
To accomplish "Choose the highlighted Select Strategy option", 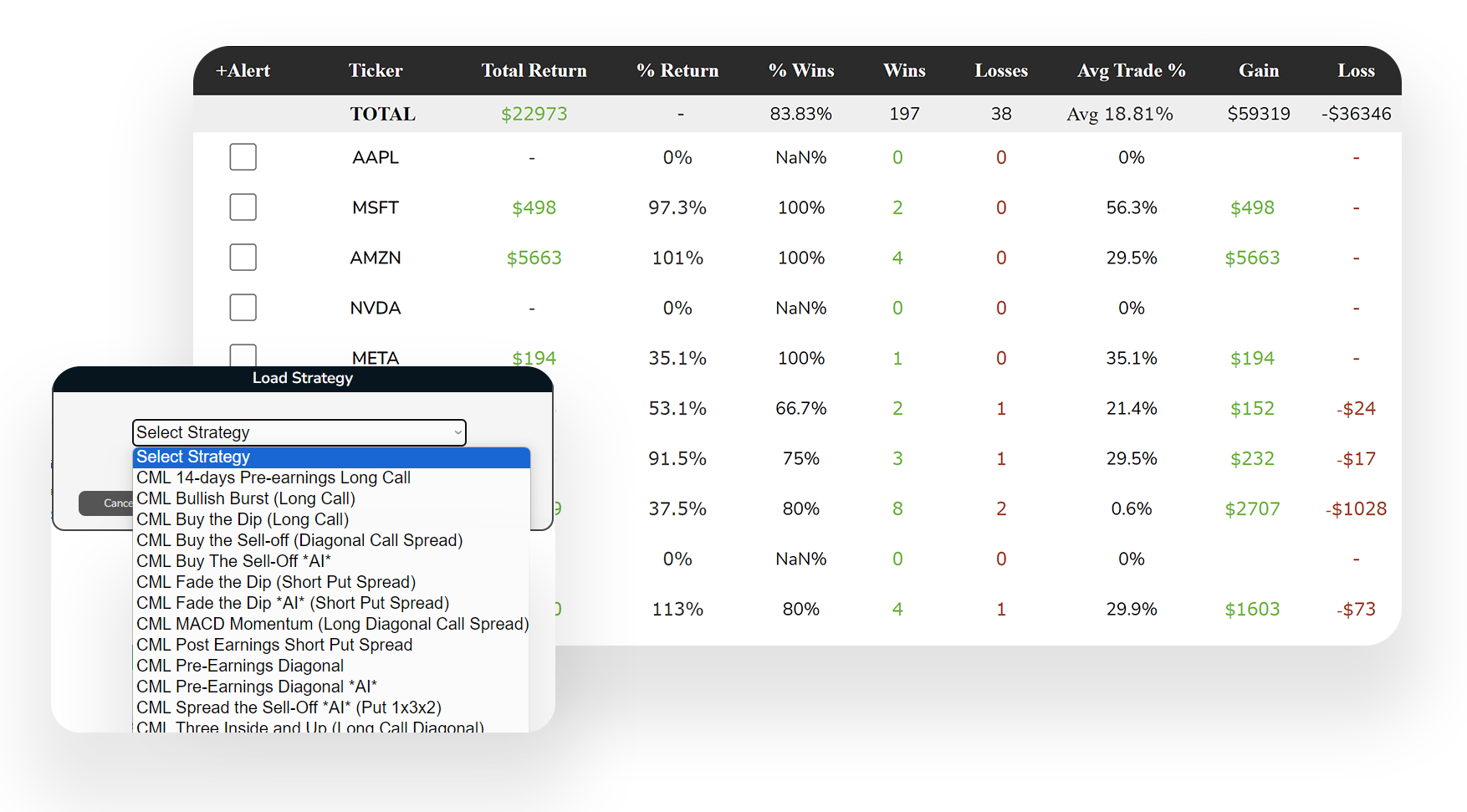I will click(331, 457).
